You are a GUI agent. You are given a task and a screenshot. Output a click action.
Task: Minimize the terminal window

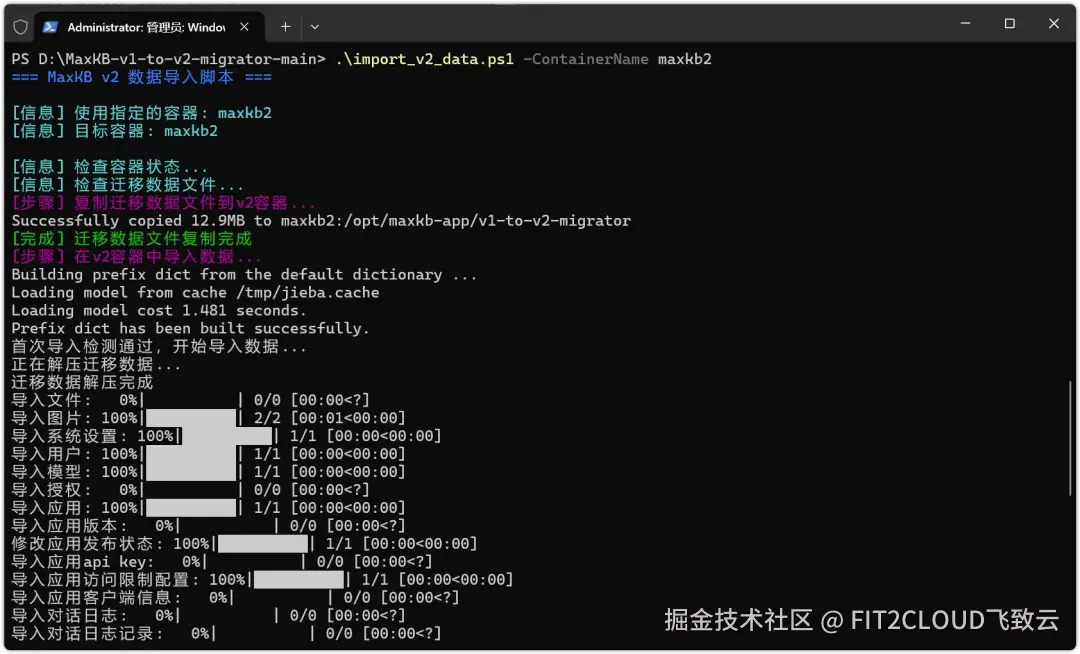[966, 23]
